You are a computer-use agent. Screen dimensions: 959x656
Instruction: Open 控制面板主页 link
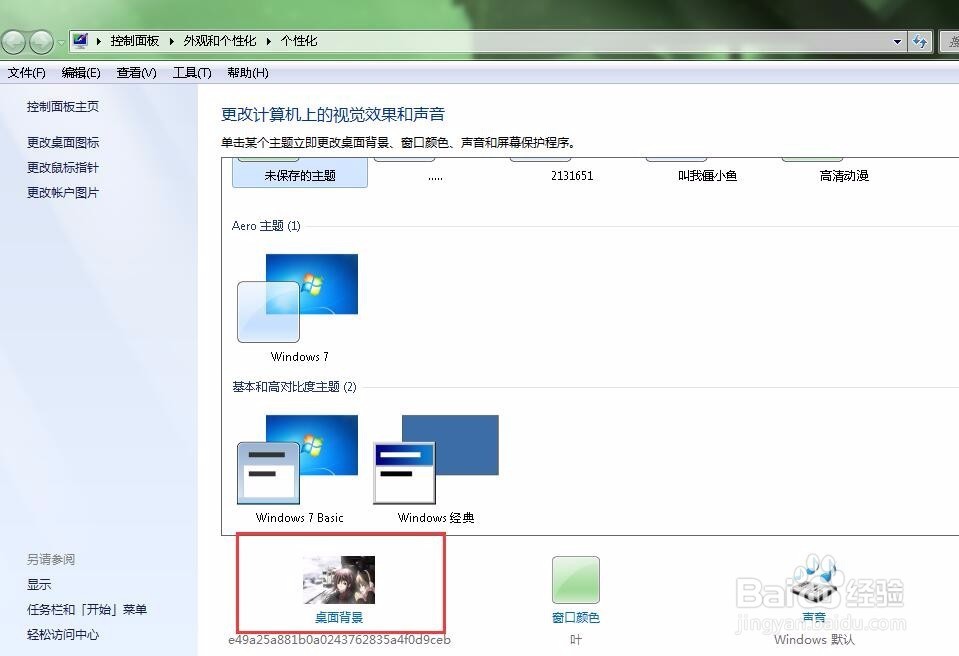[62, 106]
